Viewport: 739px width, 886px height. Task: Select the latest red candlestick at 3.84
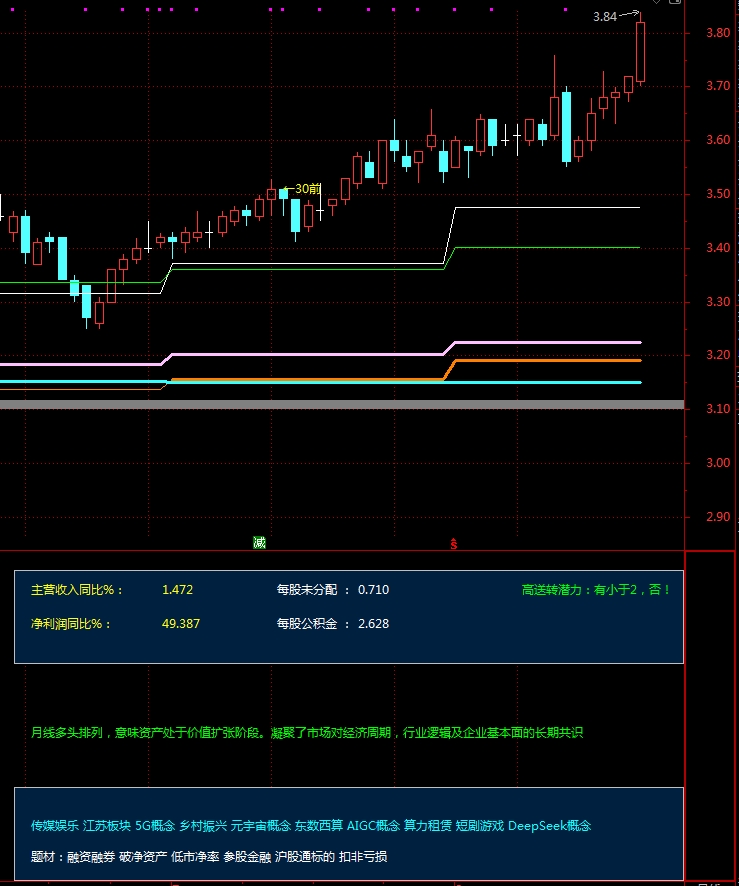tap(640, 52)
